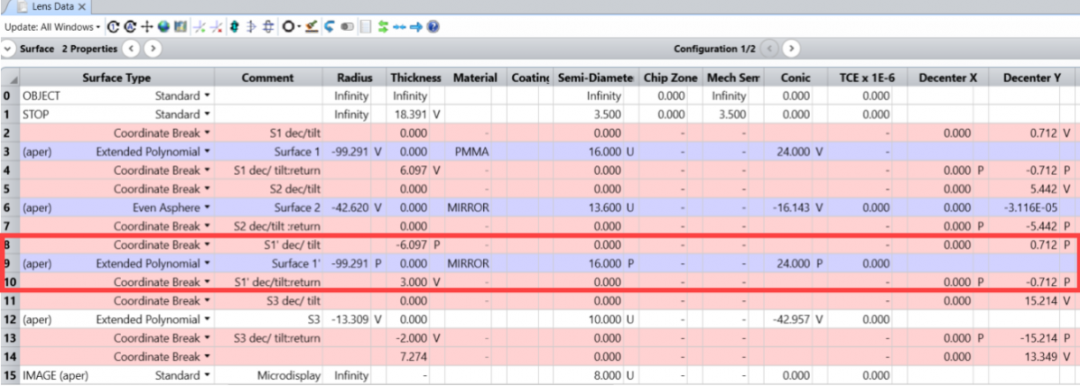
Task: Click the traffic light icon in toolbar
Action: click(234, 27)
